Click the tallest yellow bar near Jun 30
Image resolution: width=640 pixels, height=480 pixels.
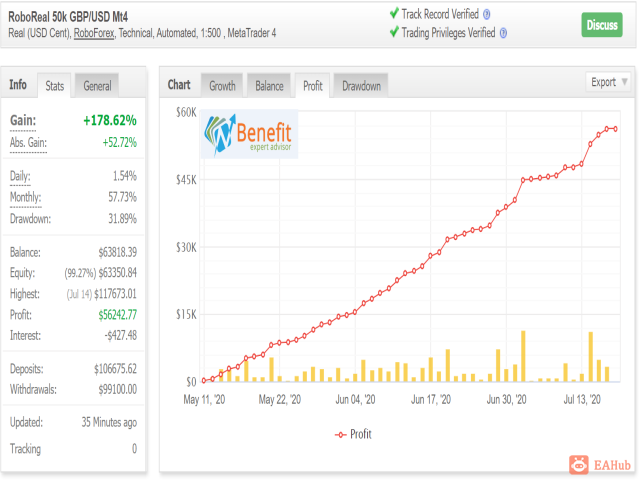point(523,356)
